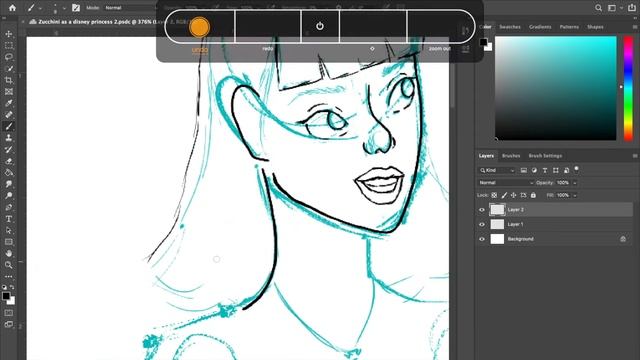Image resolution: width=640 pixels, height=360 pixels.
Task: Select the Clone Stamp tool
Action: point(9,138)
